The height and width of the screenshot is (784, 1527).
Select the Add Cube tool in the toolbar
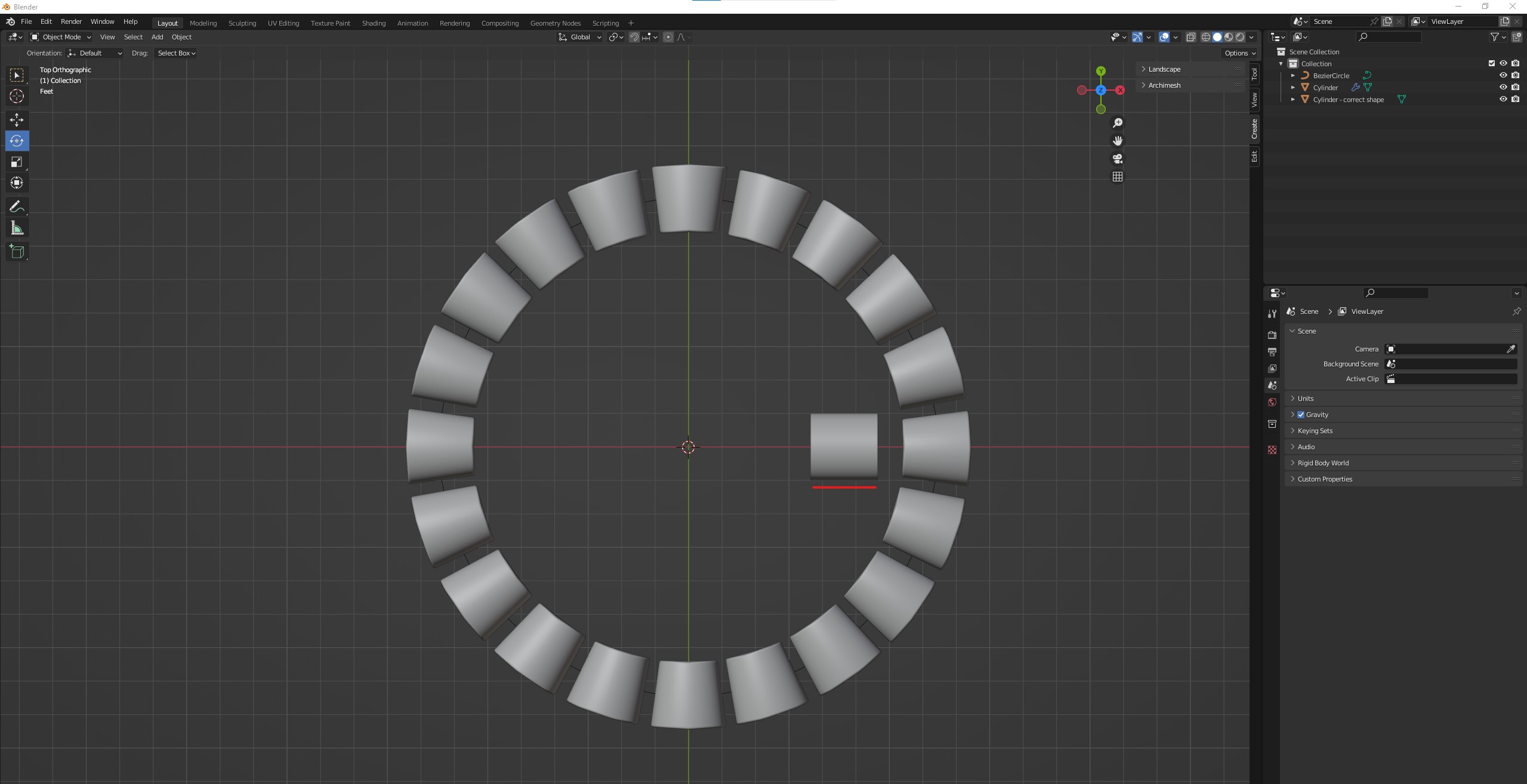click(17, 251)
